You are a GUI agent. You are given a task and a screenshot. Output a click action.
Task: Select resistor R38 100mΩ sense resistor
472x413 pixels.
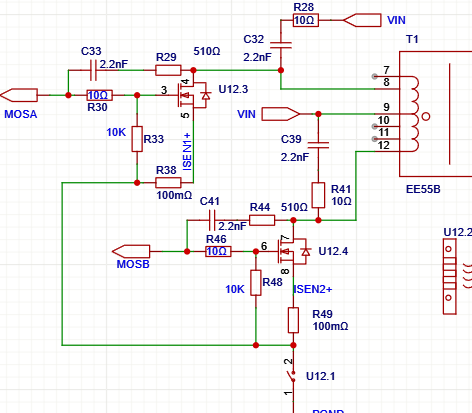pyautogui.click(x=168, y=183)
